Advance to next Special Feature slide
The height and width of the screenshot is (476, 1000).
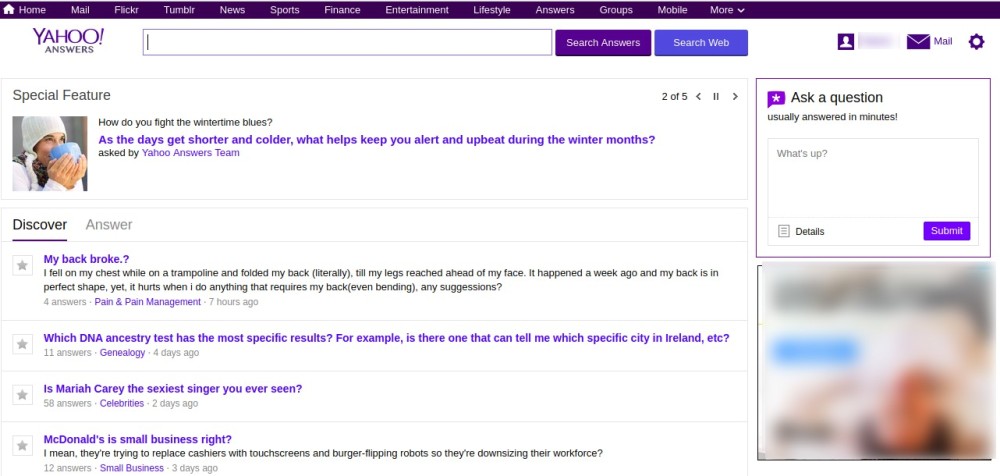click(735, 96)
